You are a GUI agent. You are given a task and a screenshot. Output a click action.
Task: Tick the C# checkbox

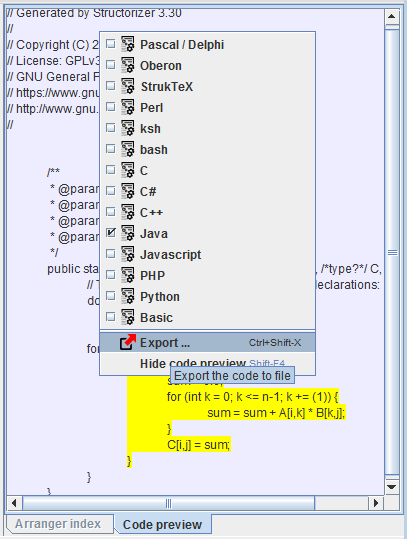(x=111, y=191)
